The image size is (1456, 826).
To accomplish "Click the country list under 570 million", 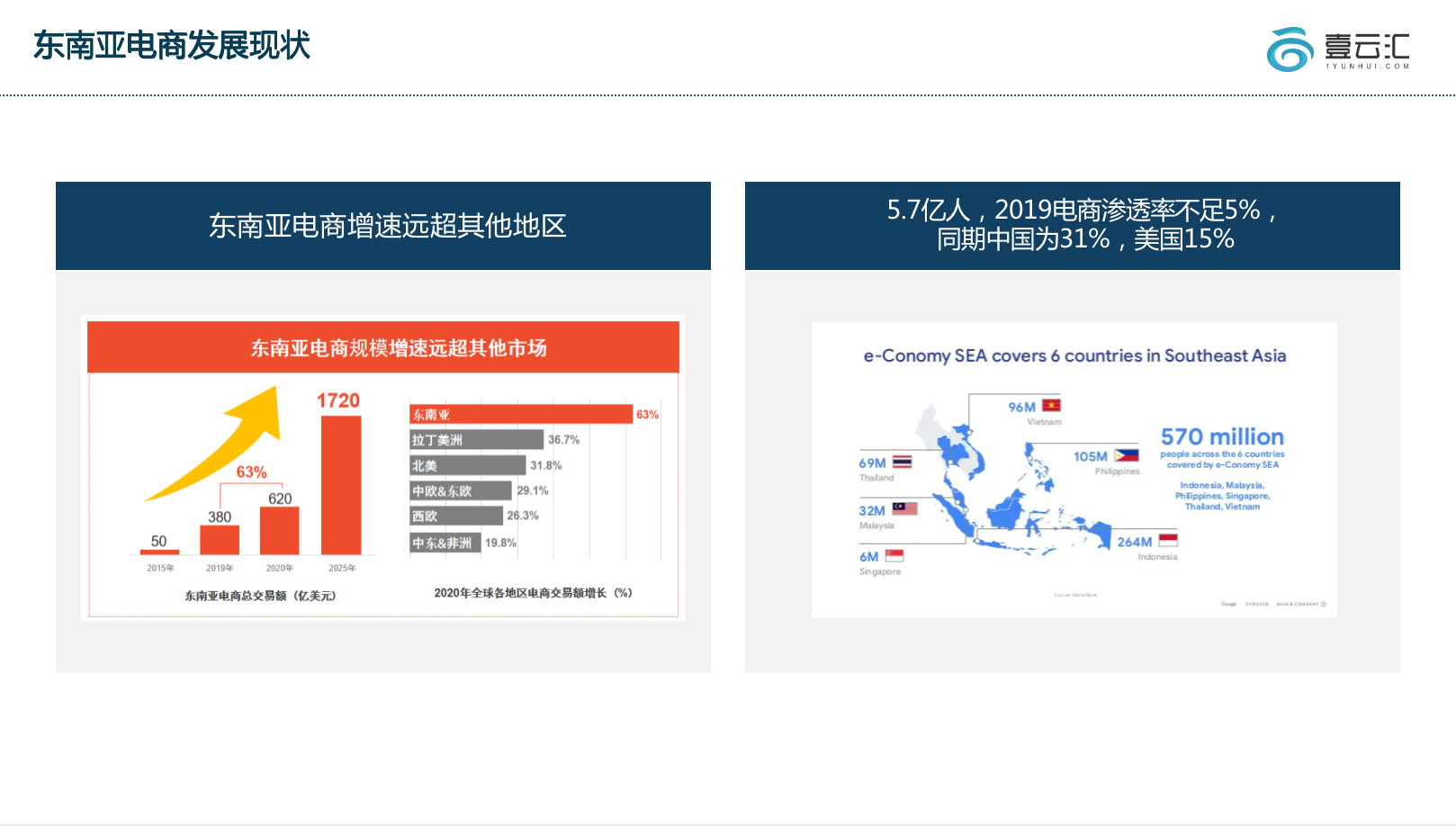I will [1222, 496].
